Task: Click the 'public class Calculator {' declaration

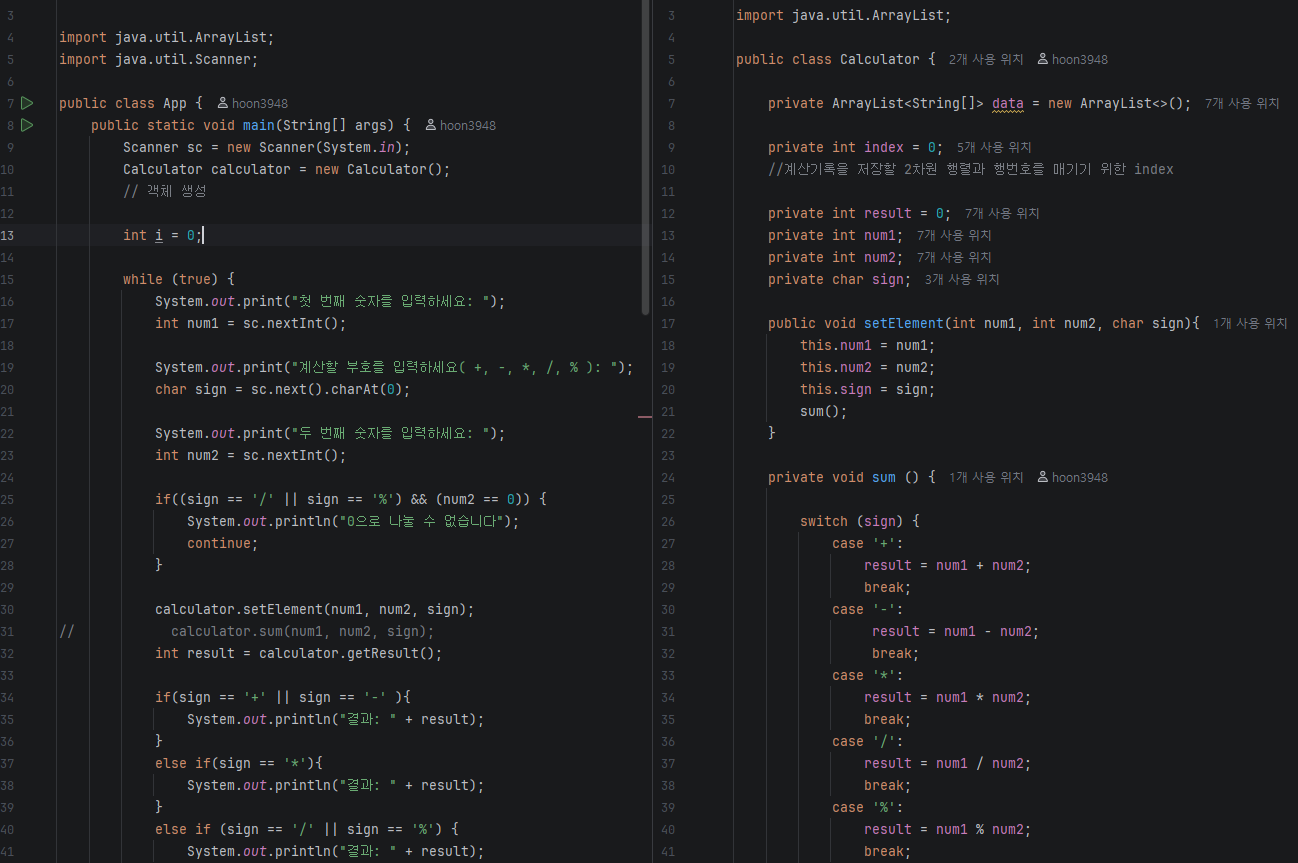Action: (836, 59)
